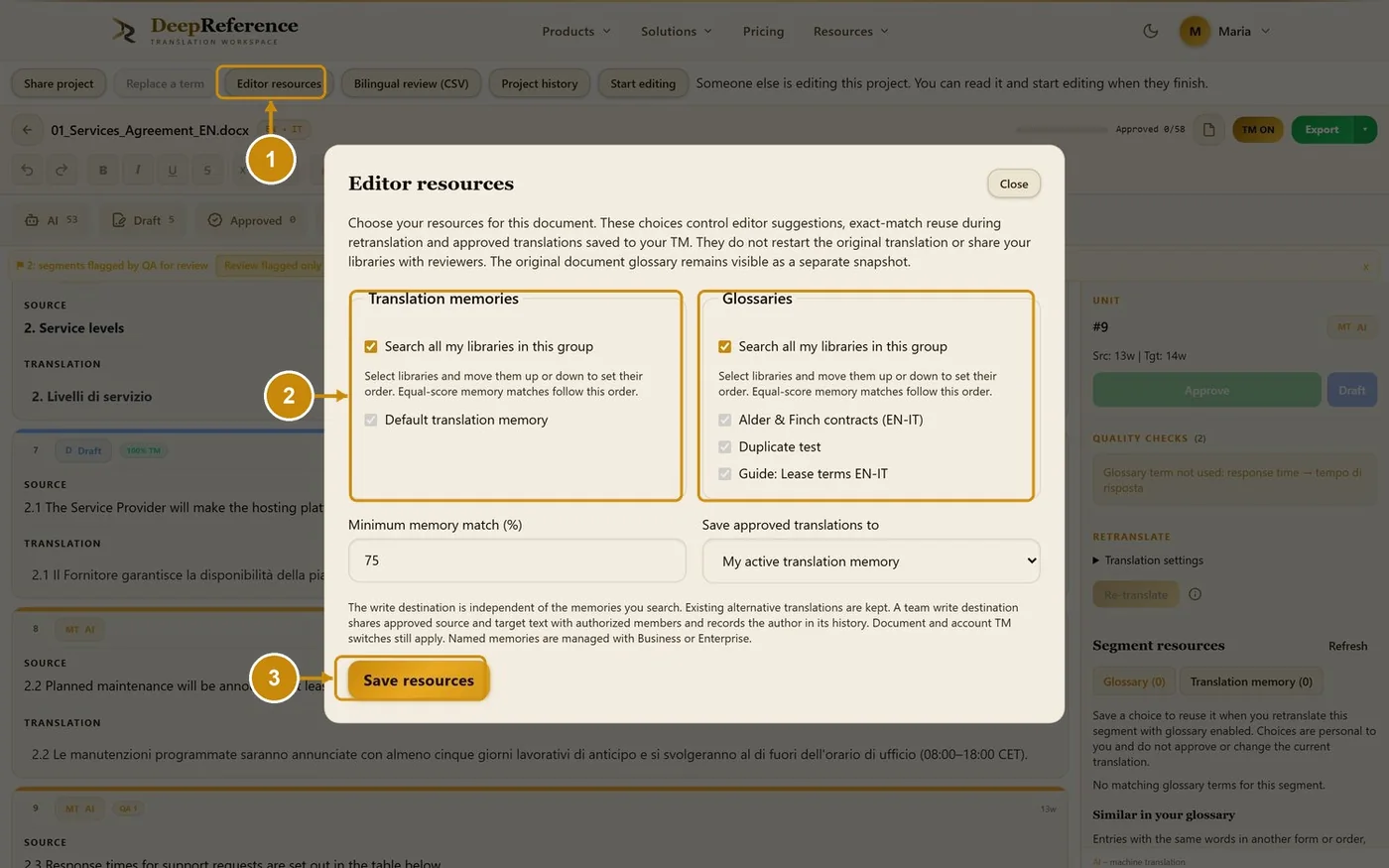Viewport: 1389px width, 868px height.
Task: Open the document page icon near TM ON
Action: coord(1208,130)
